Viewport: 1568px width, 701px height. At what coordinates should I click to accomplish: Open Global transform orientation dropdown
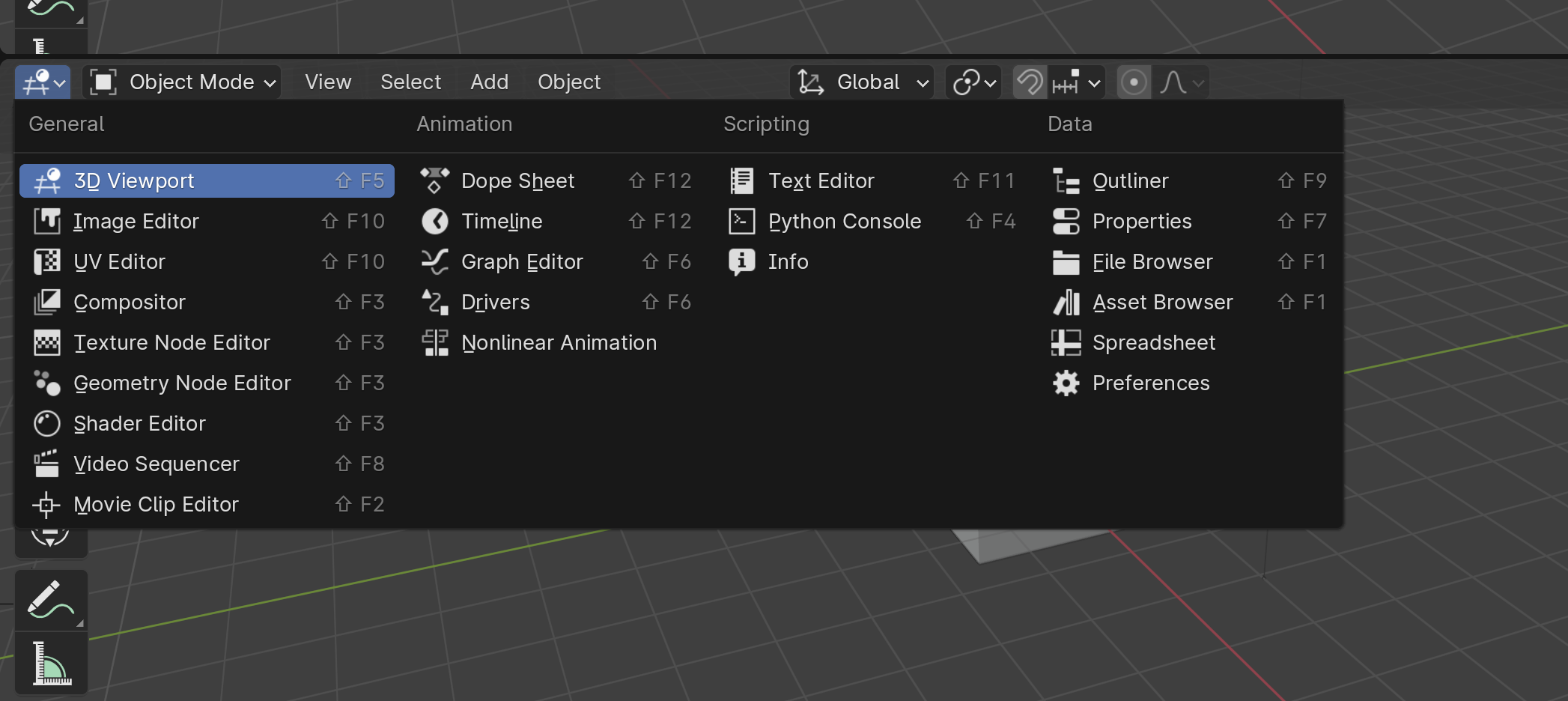click(862, 82)
